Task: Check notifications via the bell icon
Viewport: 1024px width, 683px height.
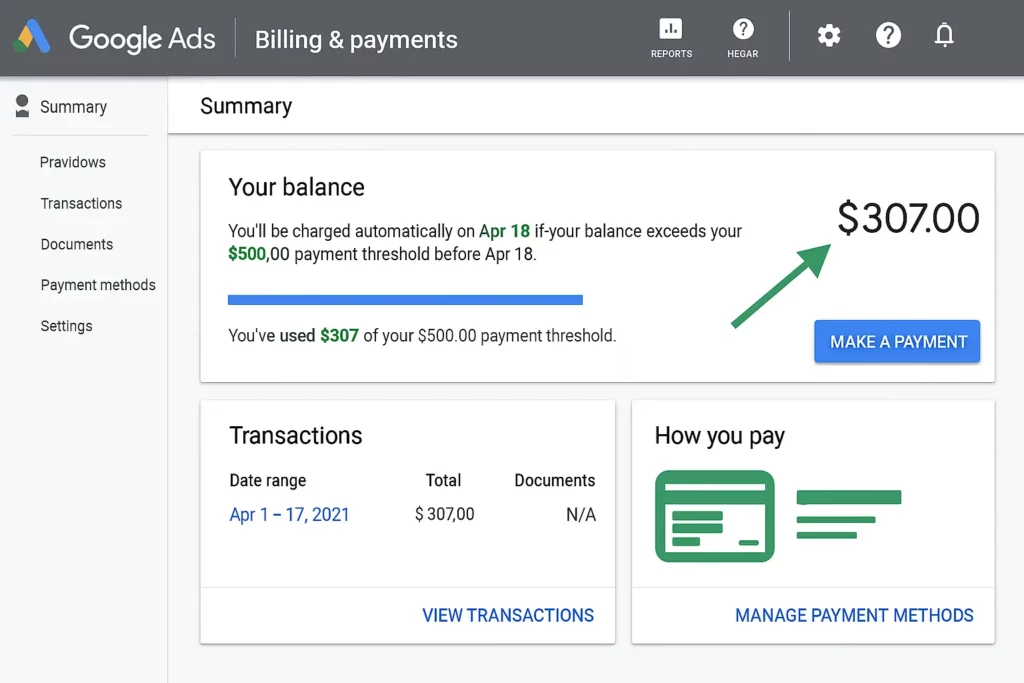Action: (x=944, y=35)
